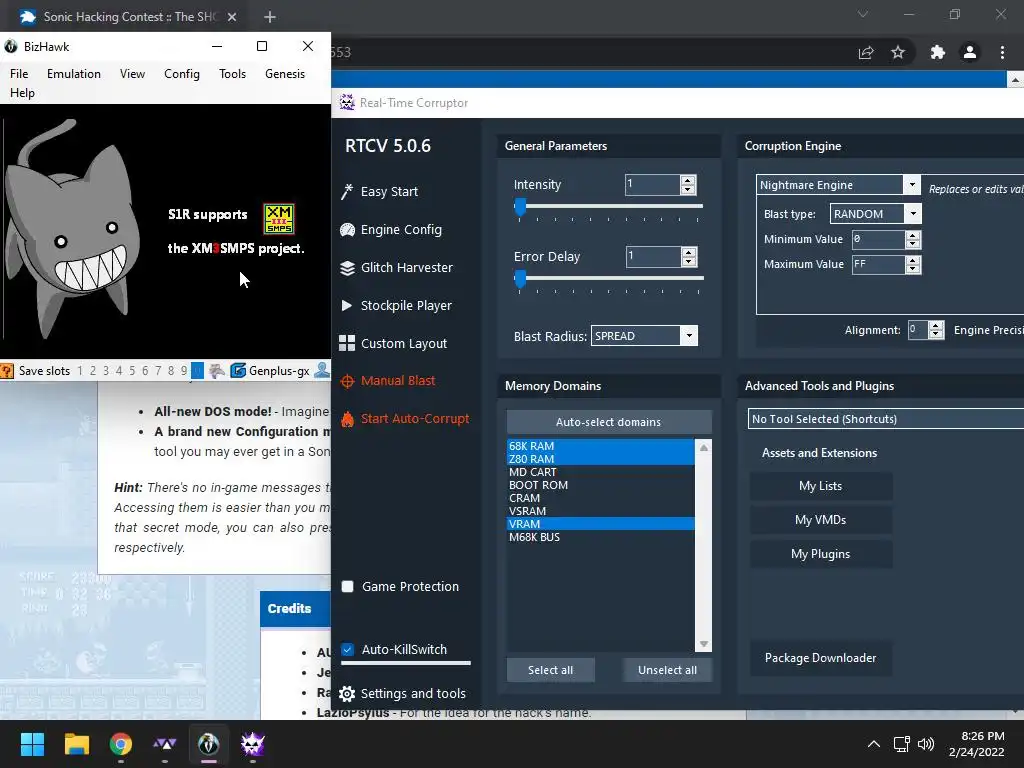The width and height of the screenshot is (1024, 768).
Task: Open the Package Downloader
Action: pyautogui.click(x=820, y=658)
